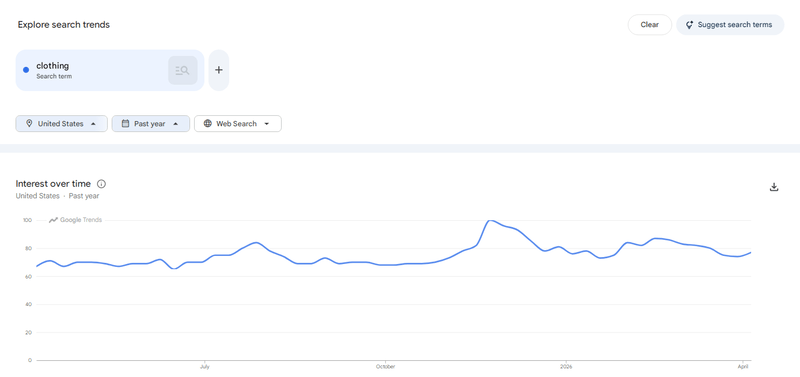This screenshot has height=377, width=800.
Task: Click the blue dot beside clothing
Action: click(x=26, y=70)
